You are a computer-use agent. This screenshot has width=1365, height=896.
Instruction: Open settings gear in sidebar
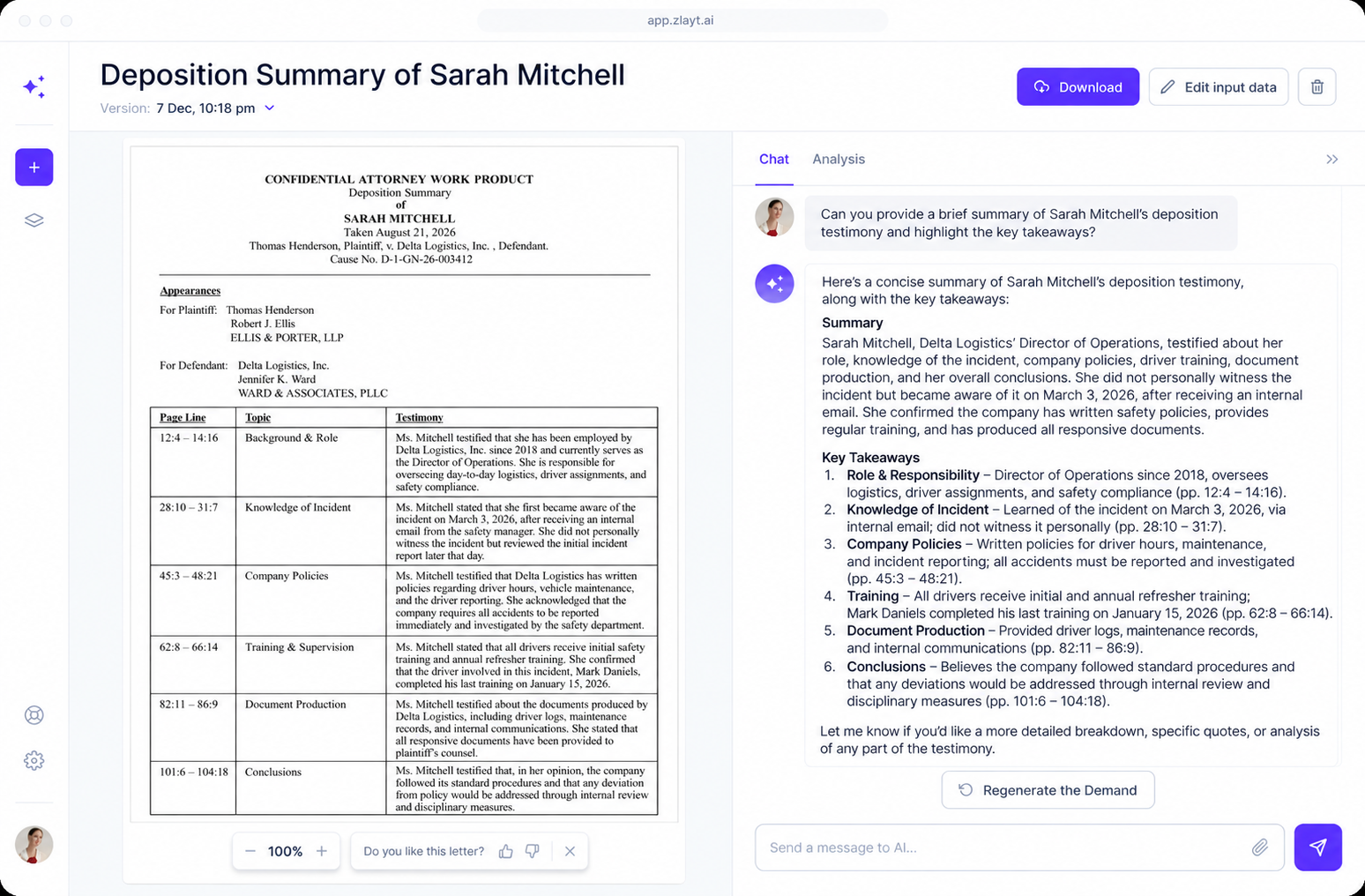tap(34, 760)
